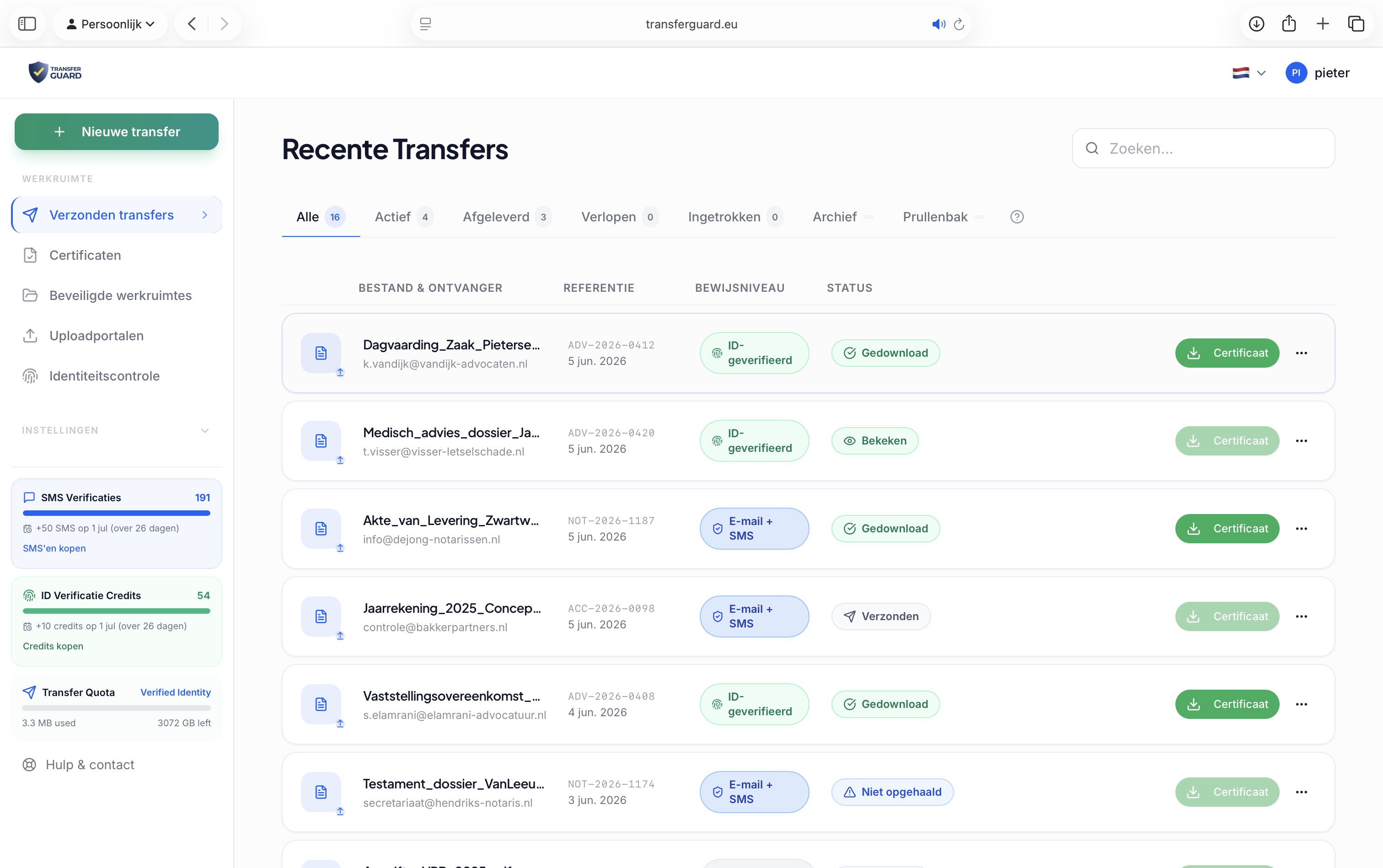Switch to the Actief tab

tap(403, 217)
